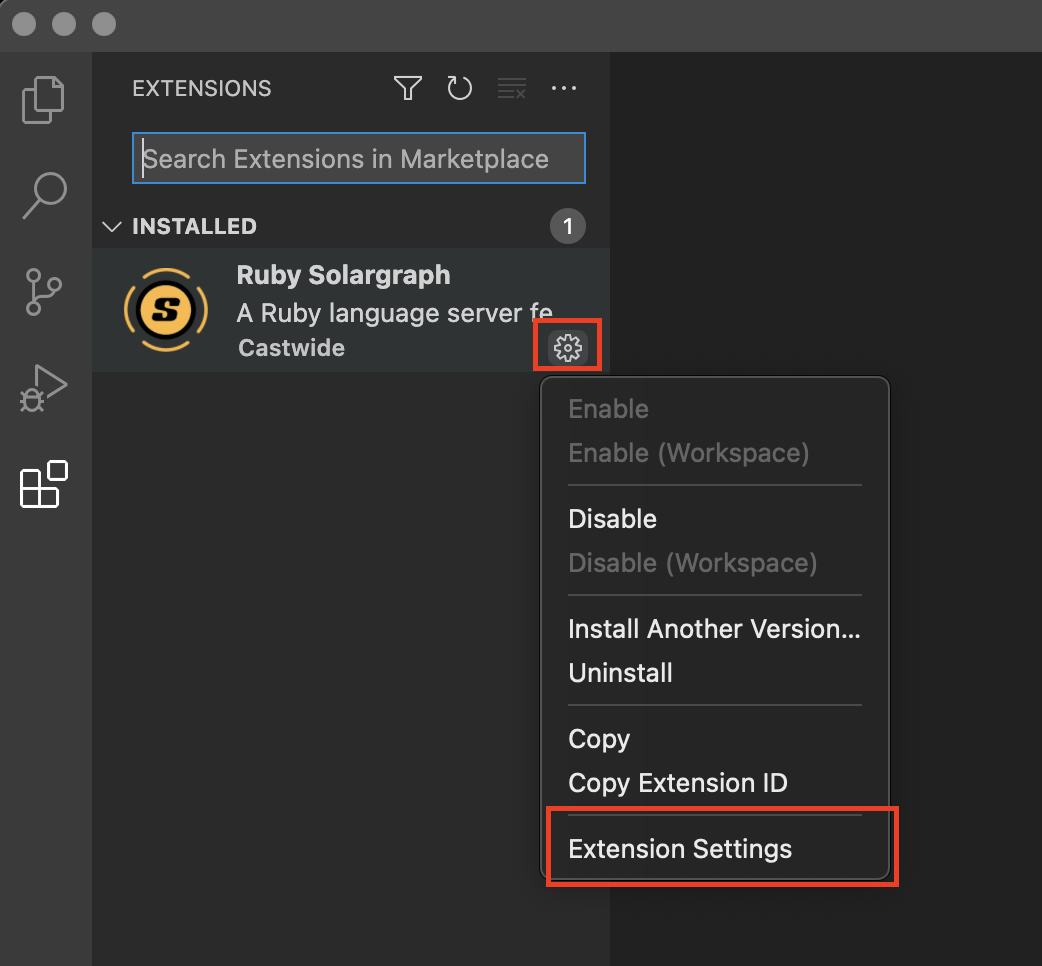Select the Extensions icon in the activity bar
This screenshot has width=1042, height=966.
[x=42, y=484]
